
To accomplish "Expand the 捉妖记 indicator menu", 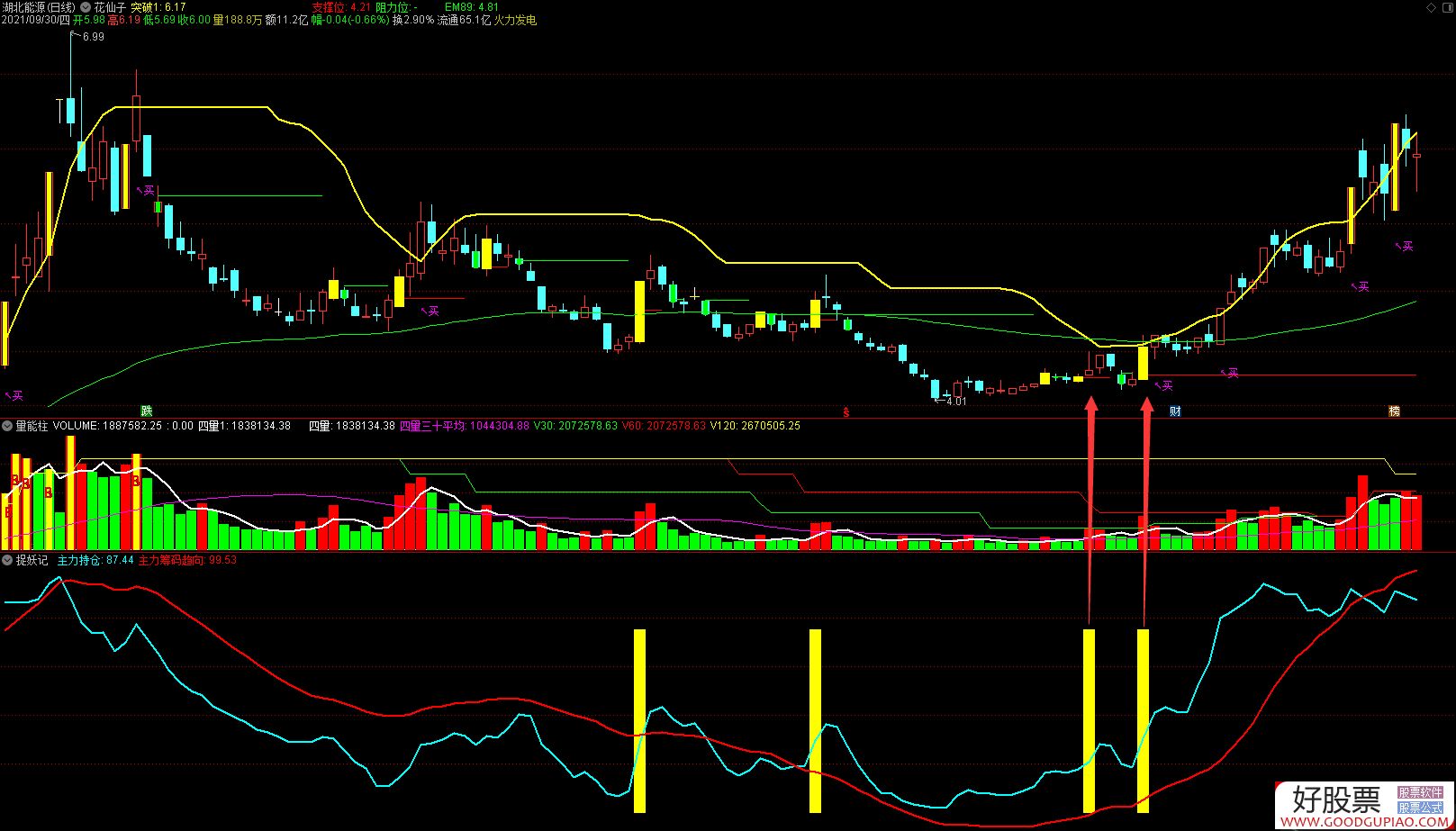I will [x=8, y=560].
